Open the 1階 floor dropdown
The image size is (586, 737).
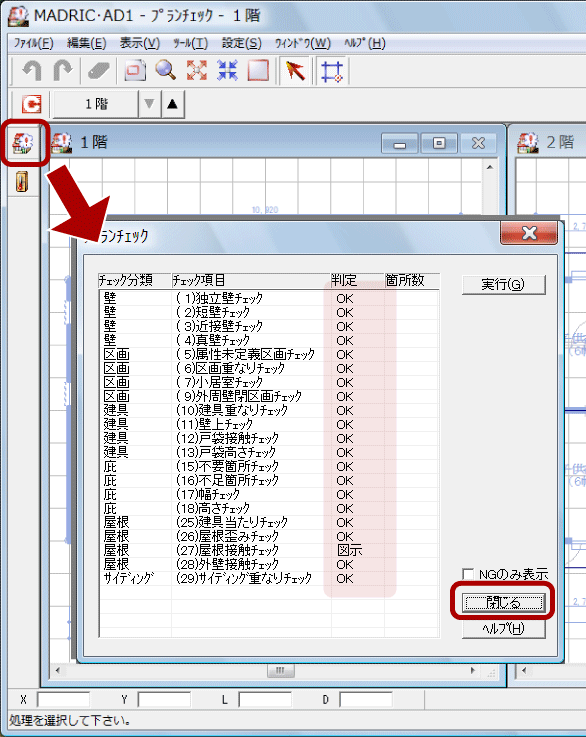pos(96,104)
